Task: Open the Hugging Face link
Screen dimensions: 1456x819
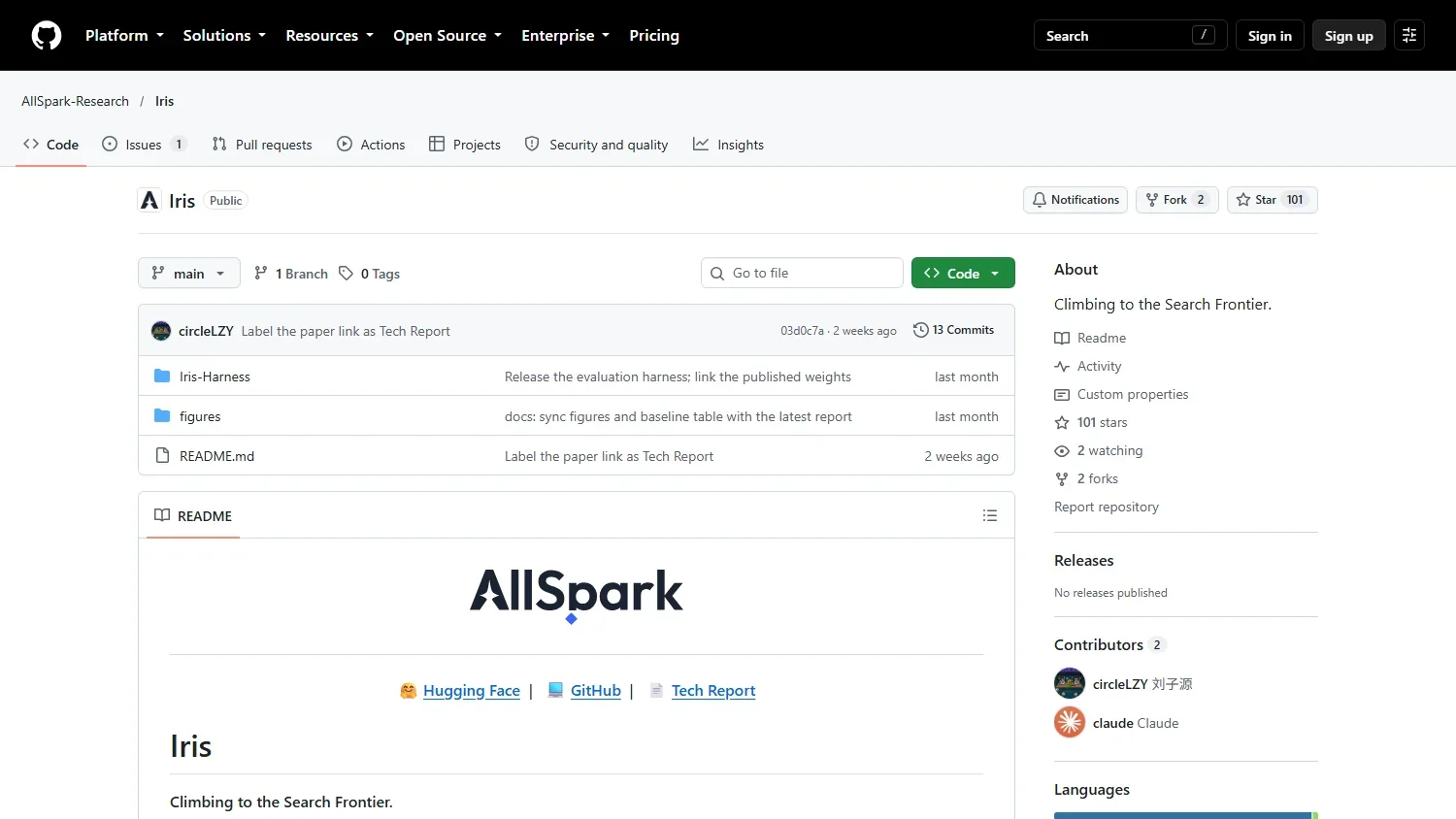Action: [x=472, y=691]
